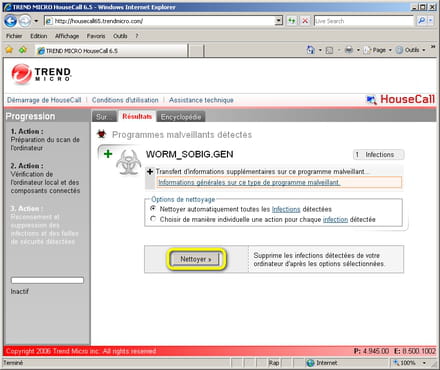Click the RSS feeds toolbar icon
The width and height of the screenshot is (440, 370).
329,50
